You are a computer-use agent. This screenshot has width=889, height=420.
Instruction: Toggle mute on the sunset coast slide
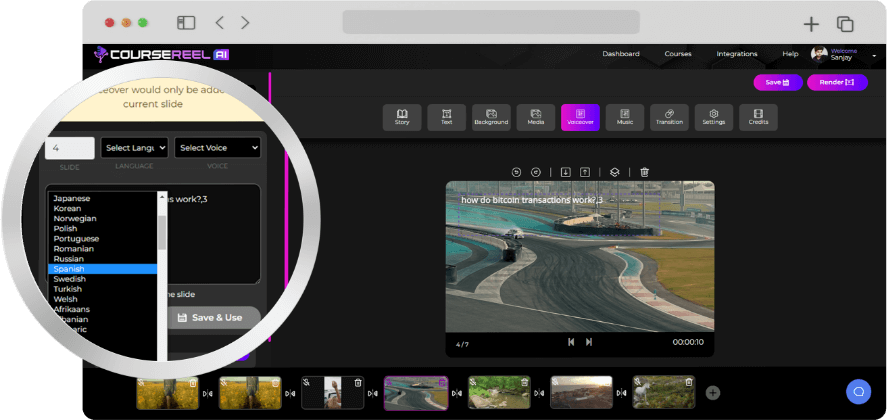pos(555,383)
